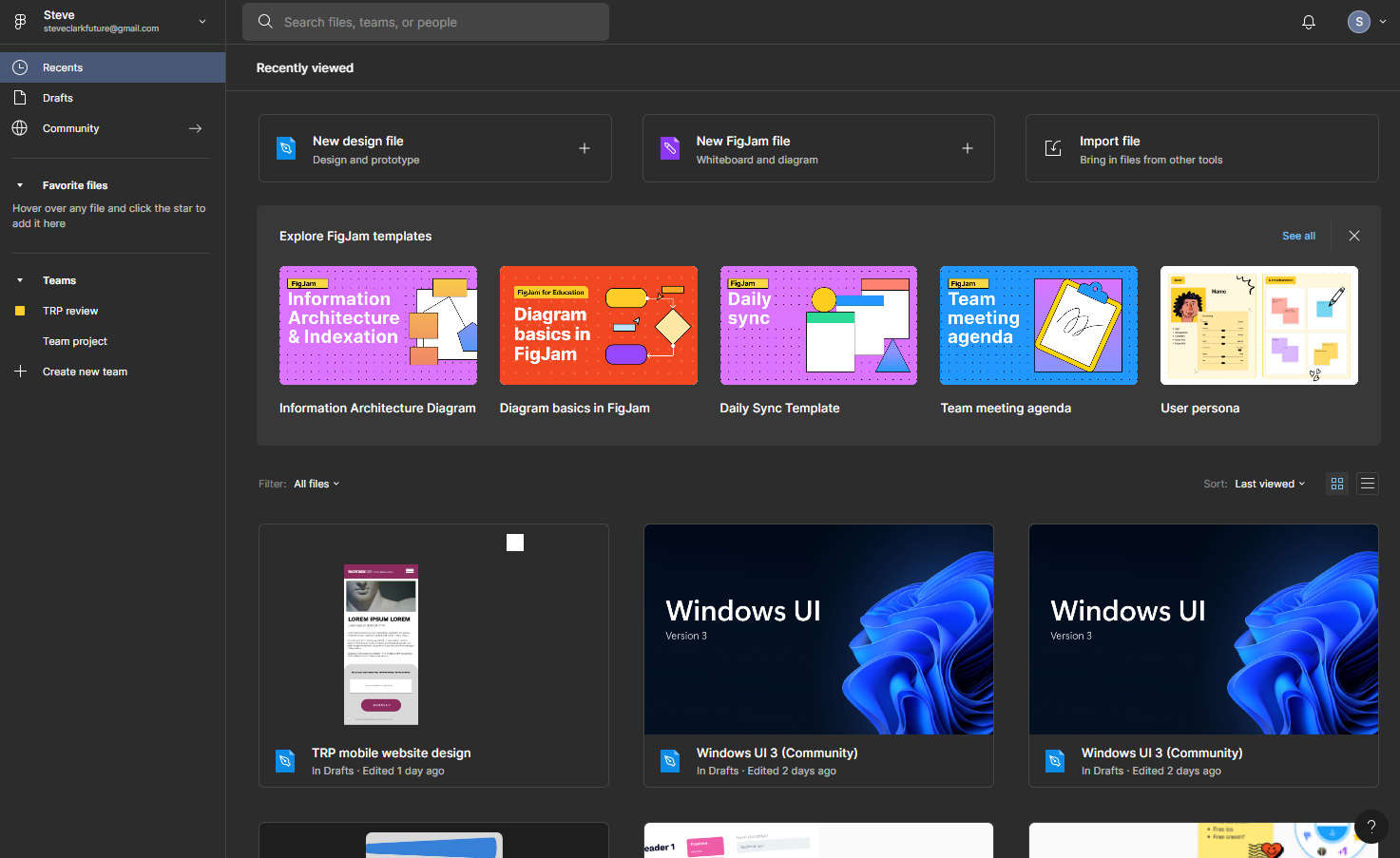Select Recents in the sidebar
This screenshot has width=1400, height=858.
point(63,67)
